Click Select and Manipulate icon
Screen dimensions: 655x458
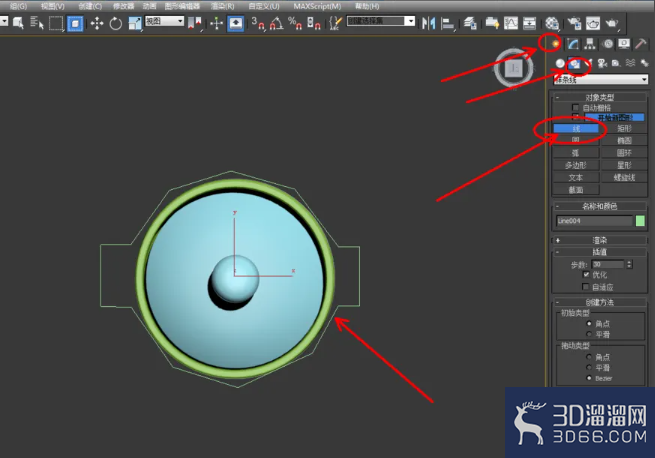[216, 23]
